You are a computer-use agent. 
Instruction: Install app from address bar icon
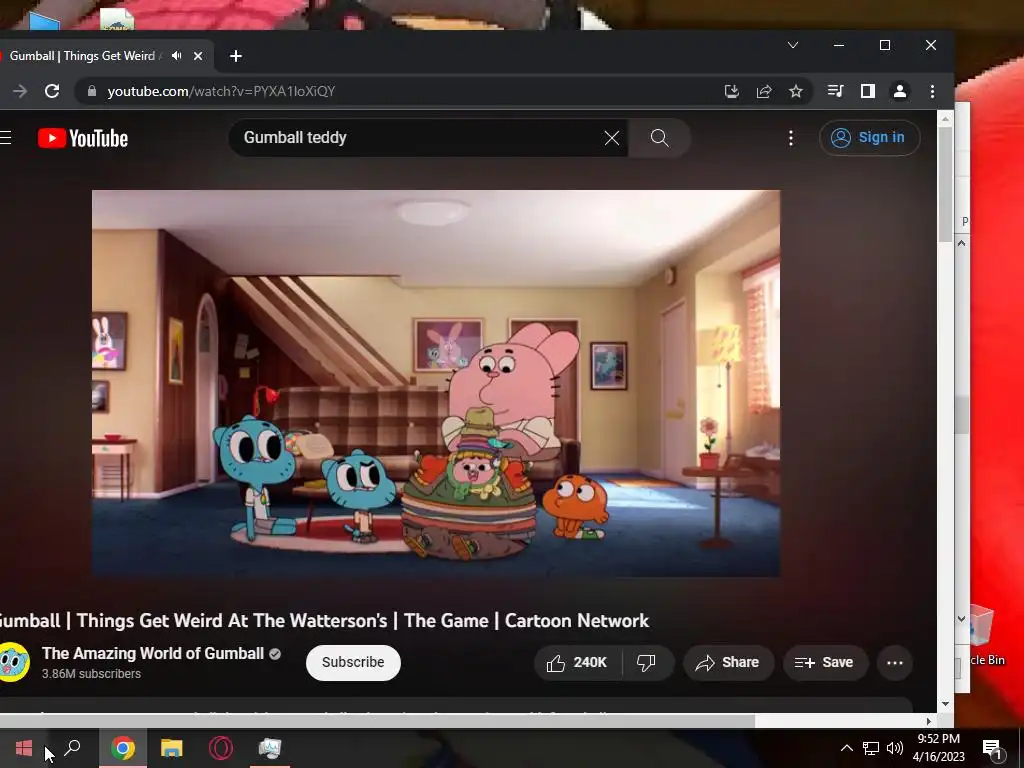[732, 91]
